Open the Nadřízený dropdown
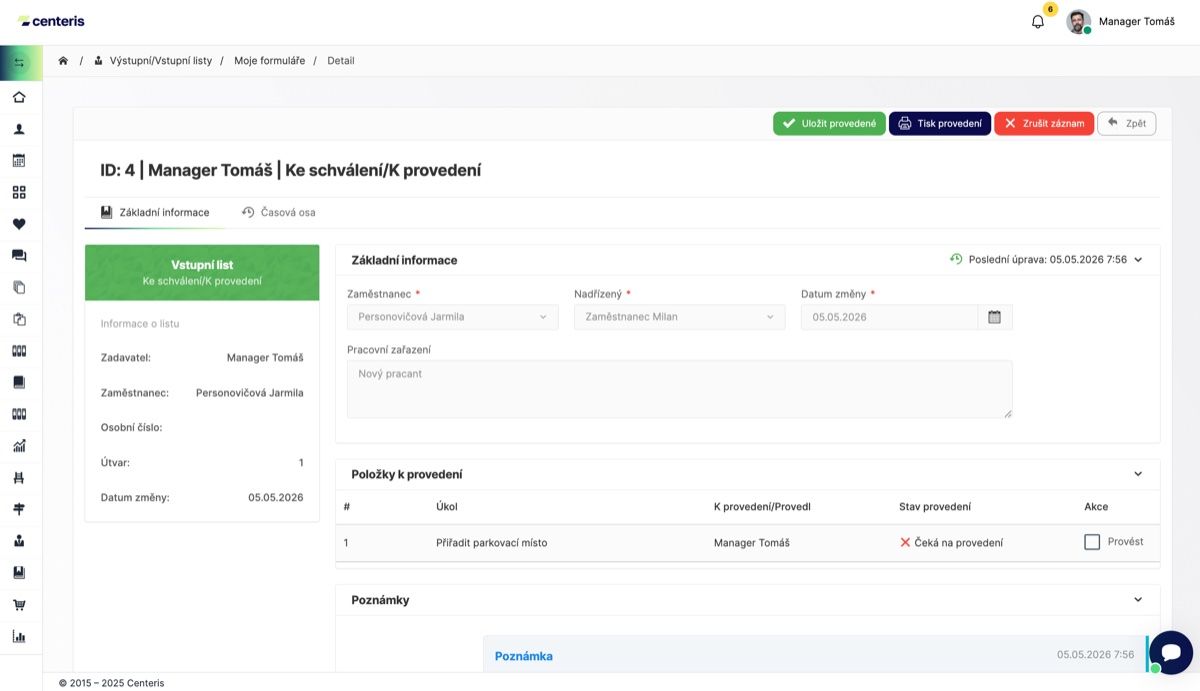Screen dimensions: 1200x691 pos(680,317)
